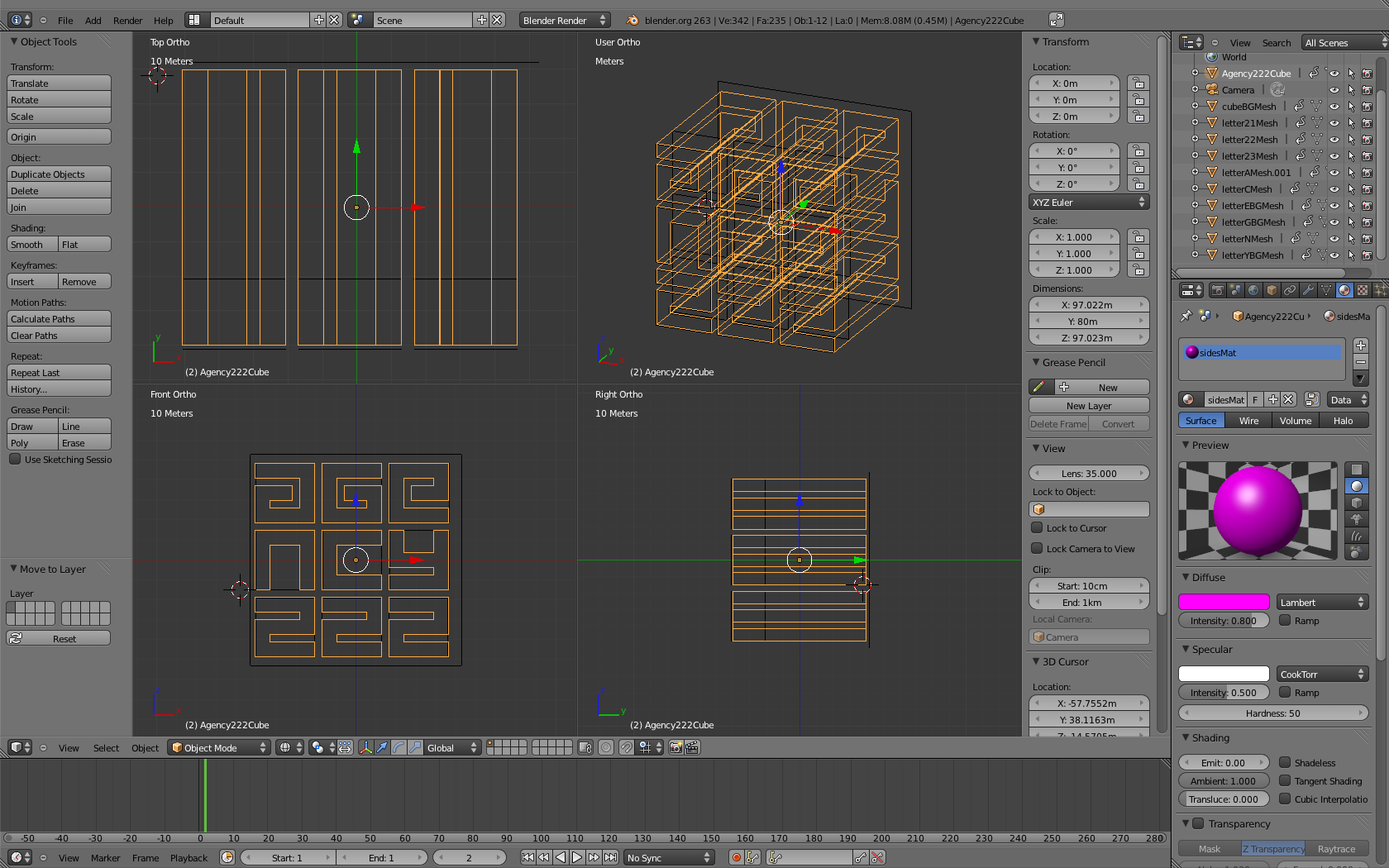Expand the Agency222Cube outliner tree item
Image resolution: width=1389 pixels, height=868 pixels.
click(x=1195, y=74)
